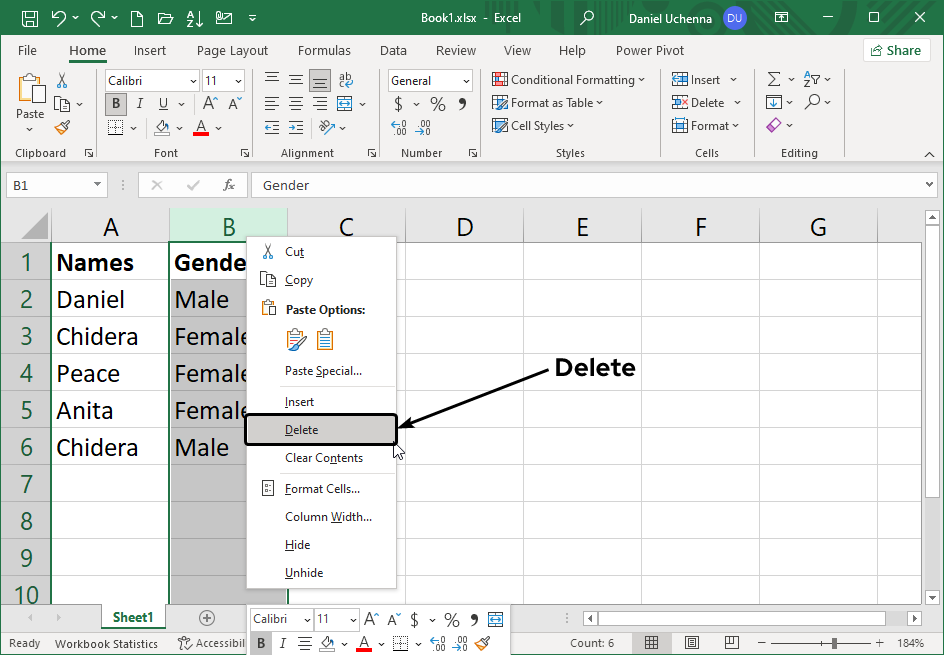Click the Percent Style icon in the ribbon Number group
944x655 pixels.
click(x=438, y=104)
